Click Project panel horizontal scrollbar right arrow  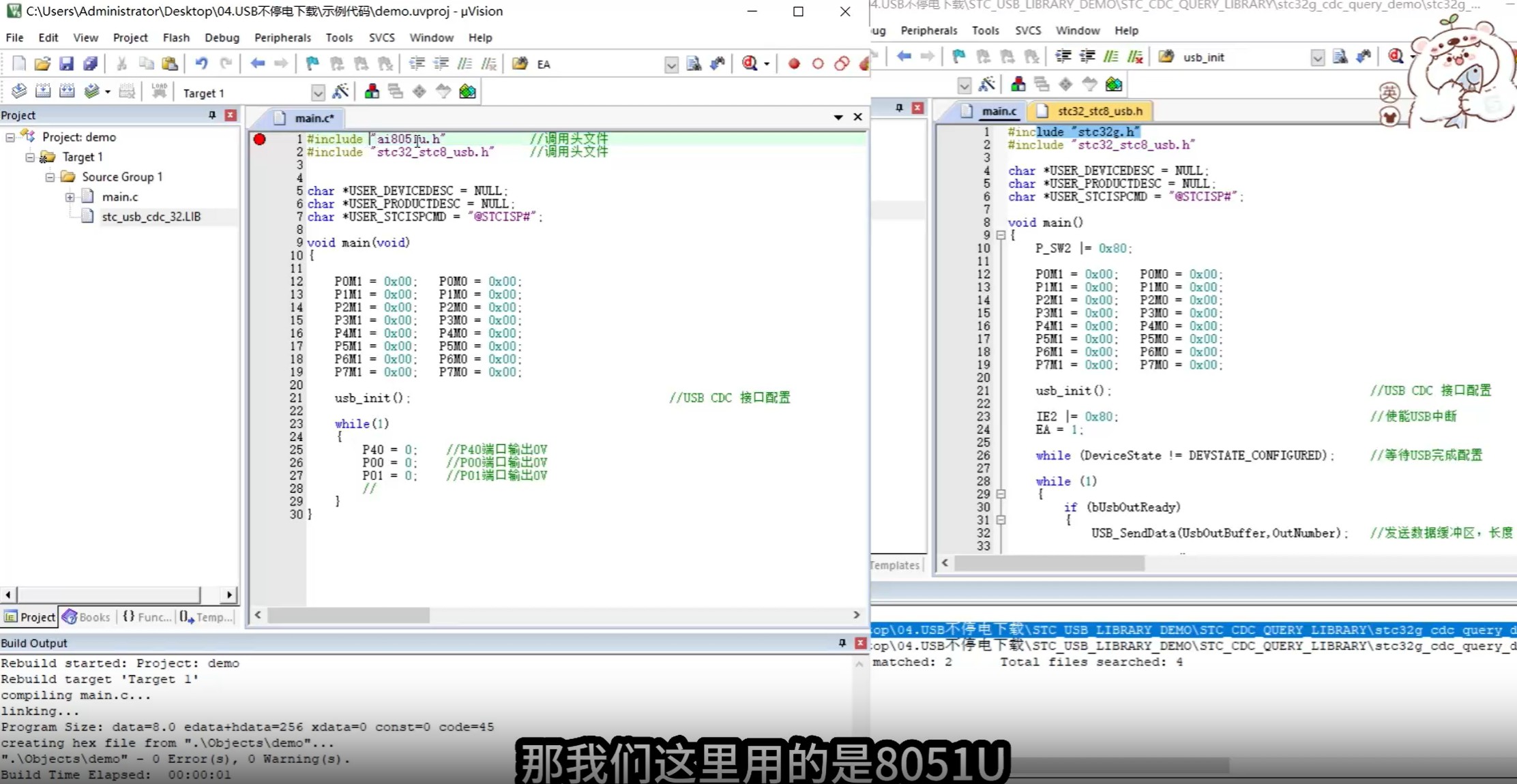coord(229,595)
